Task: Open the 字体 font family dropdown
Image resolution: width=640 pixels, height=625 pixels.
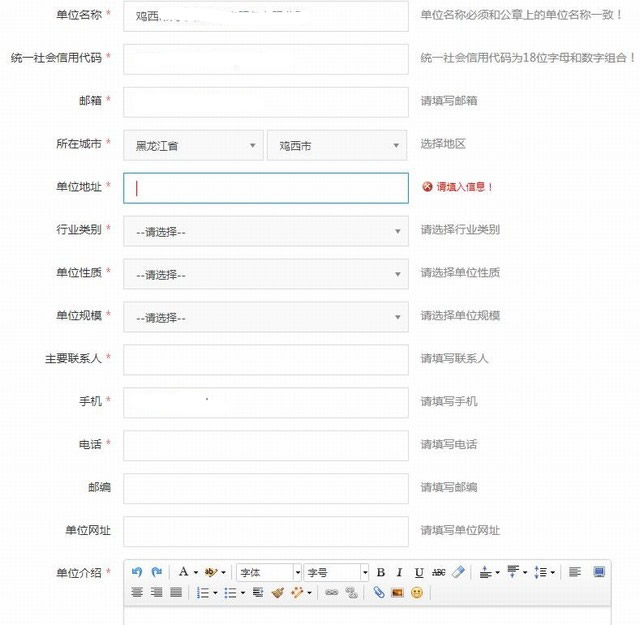Action: pyautogui.click(x=268, y=572)
